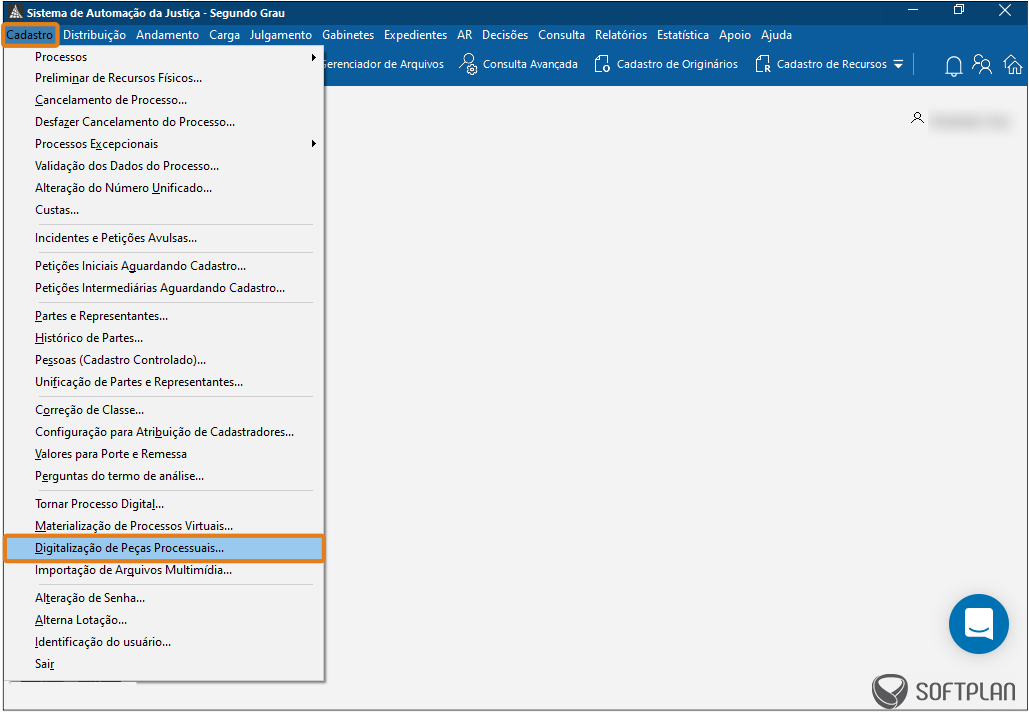Select Configuração para Atribuição de Cadastradores
The width and height of the screenshot is (1029, 712).
[164, 432]
